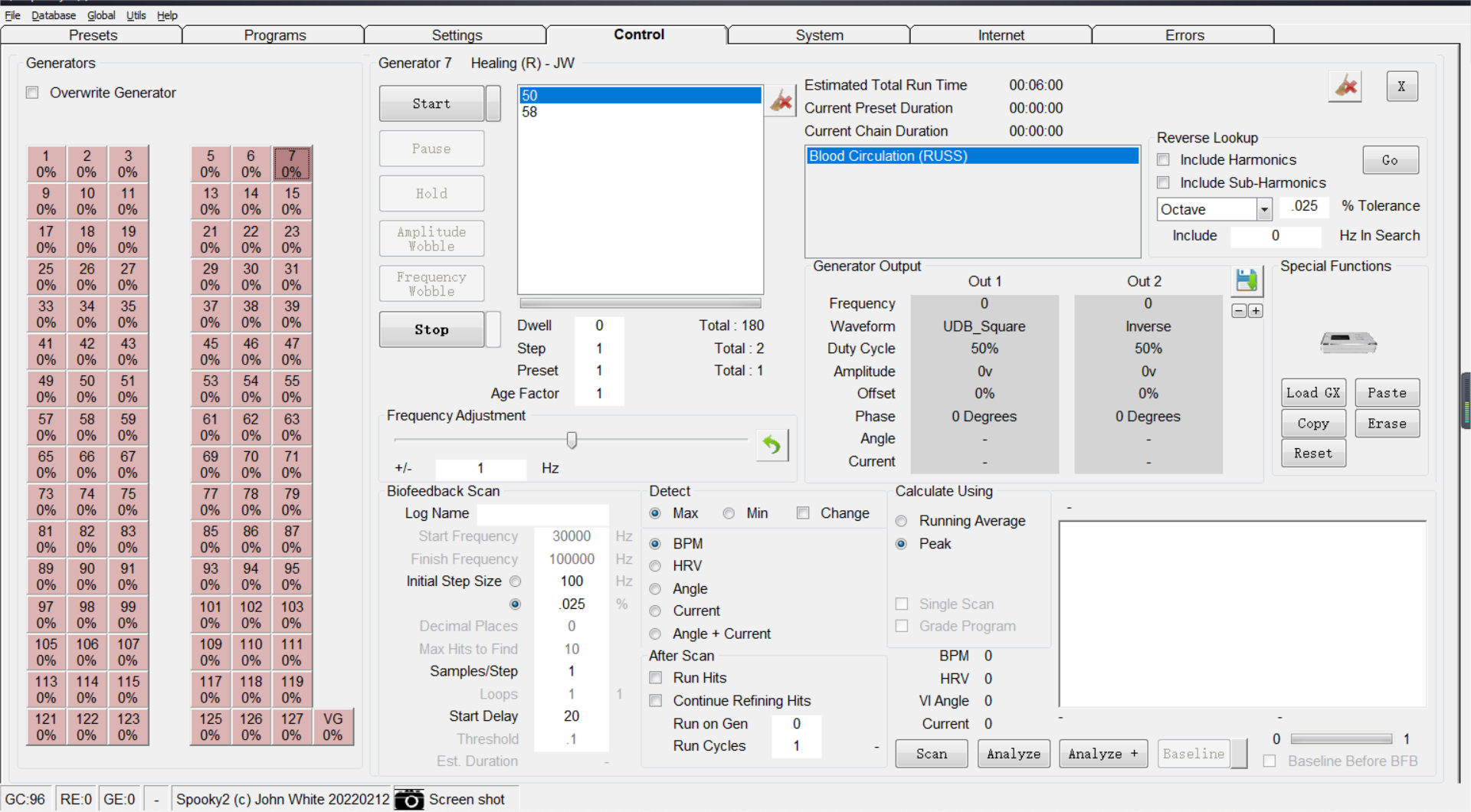The width and height of the screenshot is (1471, 812).
Task: Click the narrow expander button beside Stop
Action: coord(493,329)
